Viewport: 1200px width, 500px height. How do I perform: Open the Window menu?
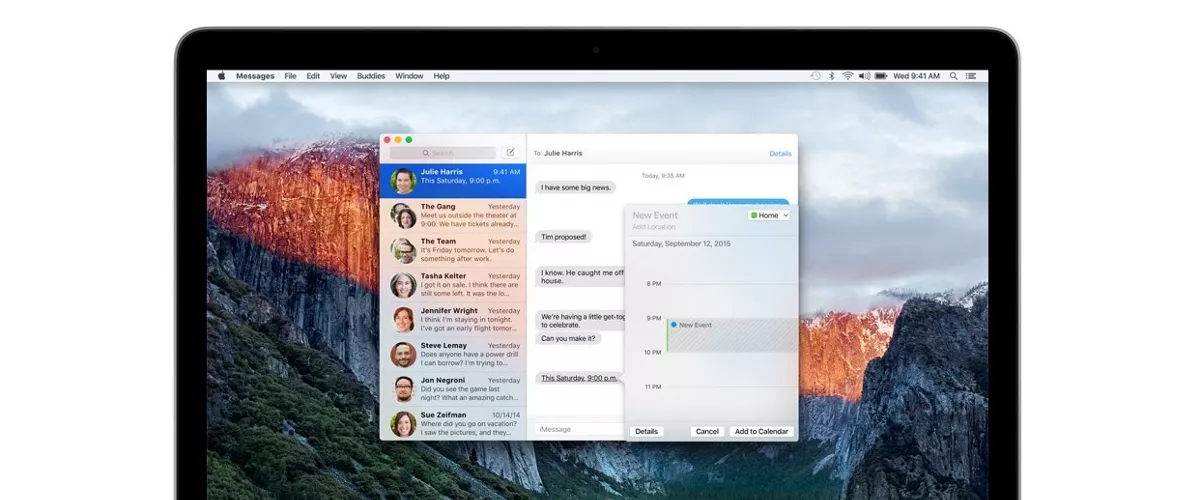(x=409, y=76)
